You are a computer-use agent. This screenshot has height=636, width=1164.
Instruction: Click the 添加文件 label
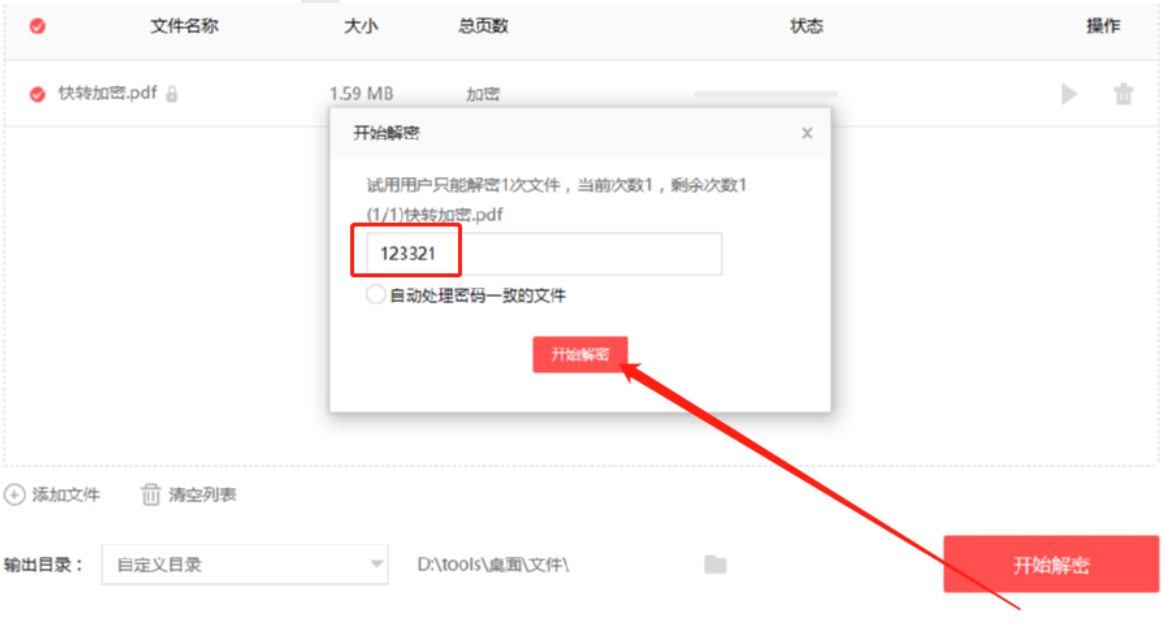(x=65, y=495)
